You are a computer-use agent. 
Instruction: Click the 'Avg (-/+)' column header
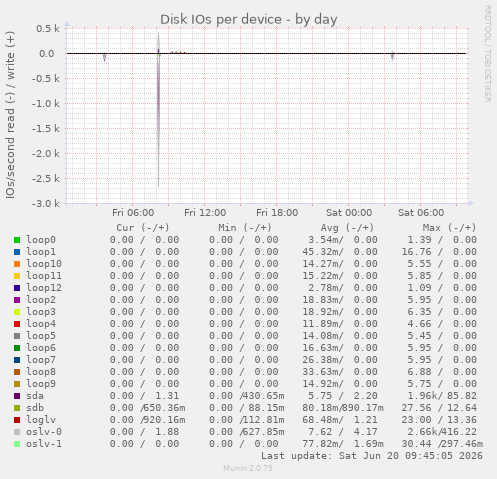click(347, 228)
